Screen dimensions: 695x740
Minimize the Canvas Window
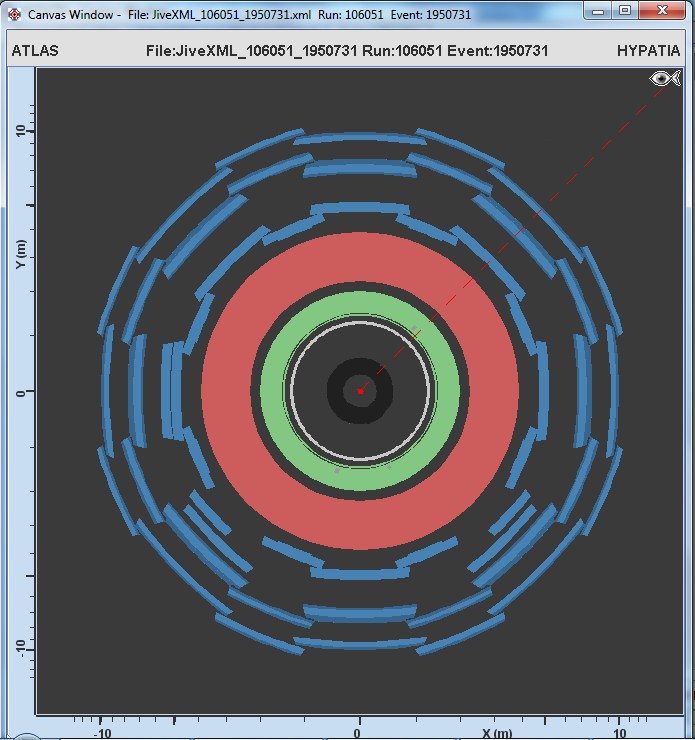coord(600,11)
